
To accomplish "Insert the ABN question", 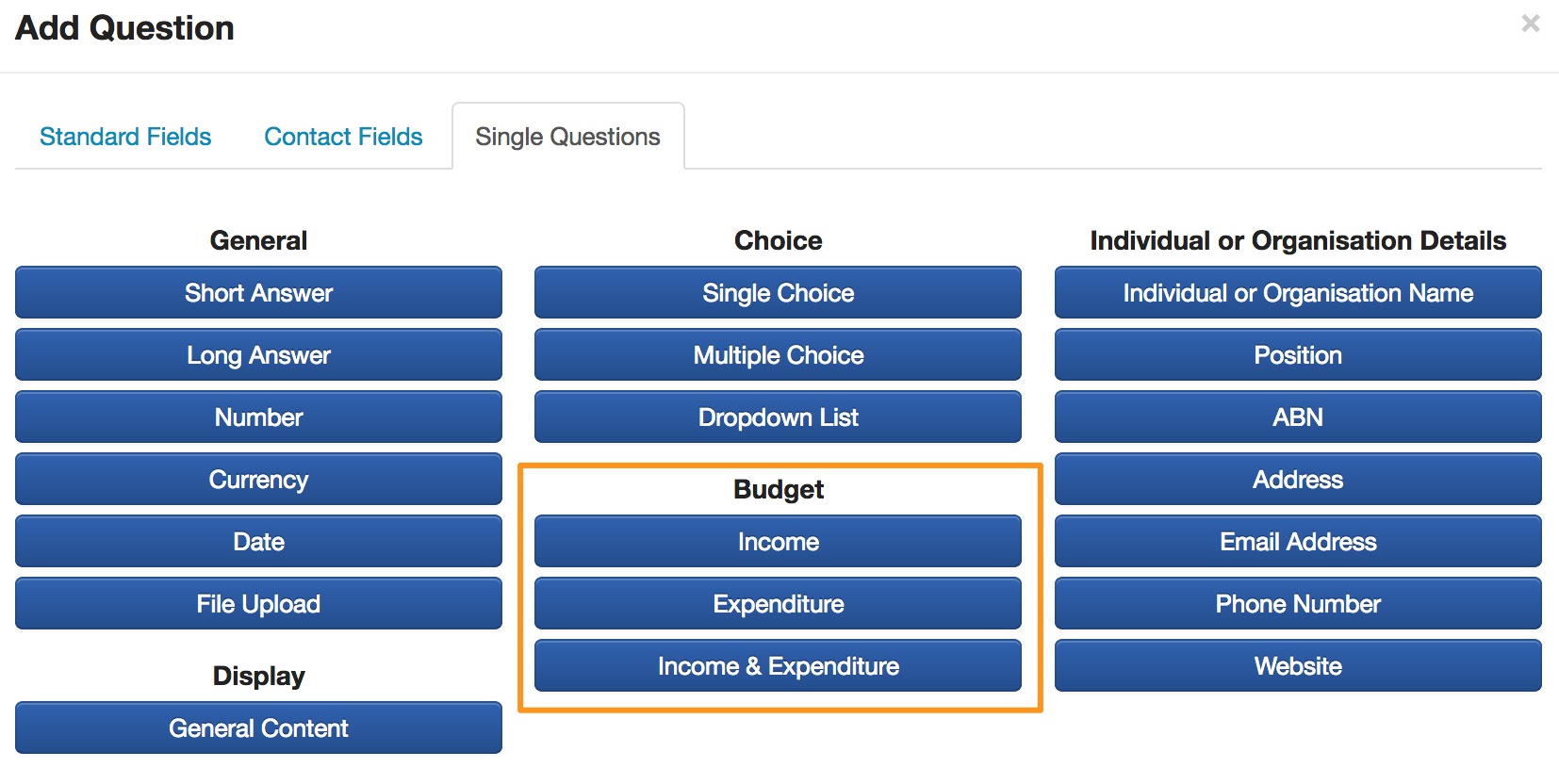I will click(x=1298, y=417).
